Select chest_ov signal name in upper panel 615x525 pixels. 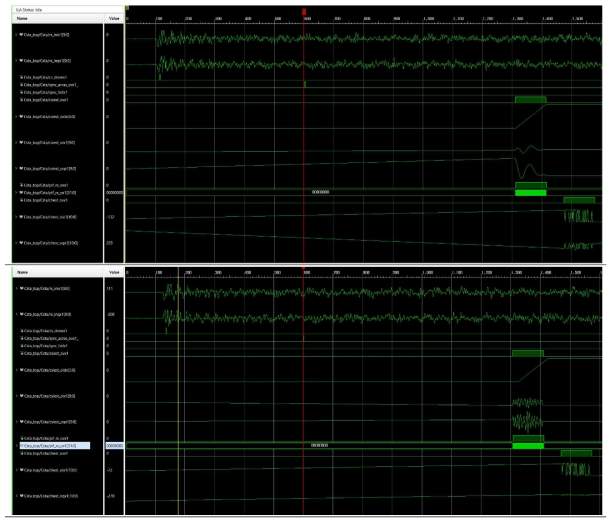[45, 200]
